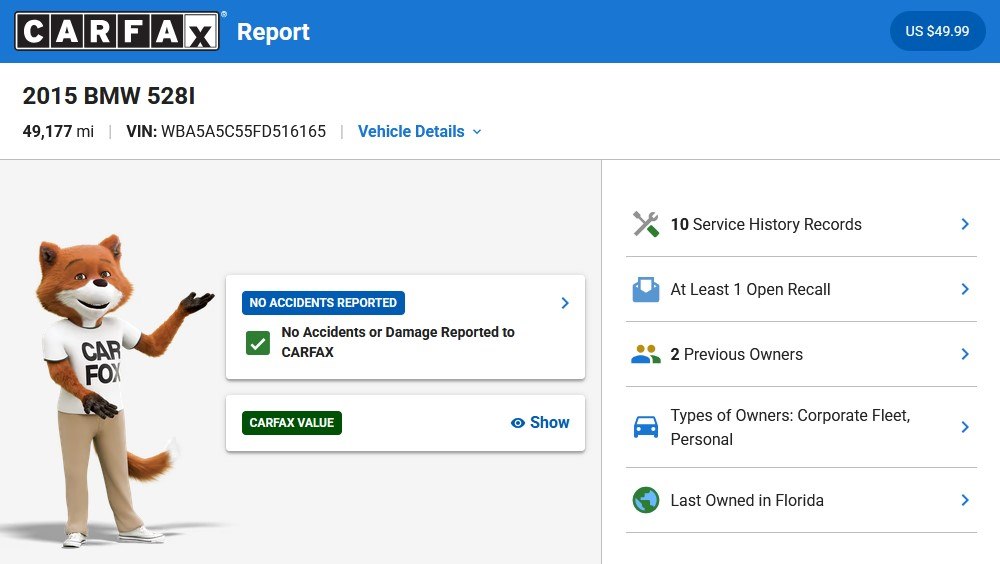Screen dimensions: 1000x564
Task: Expand the Vehicle Details dropdown
Action: 419,131
